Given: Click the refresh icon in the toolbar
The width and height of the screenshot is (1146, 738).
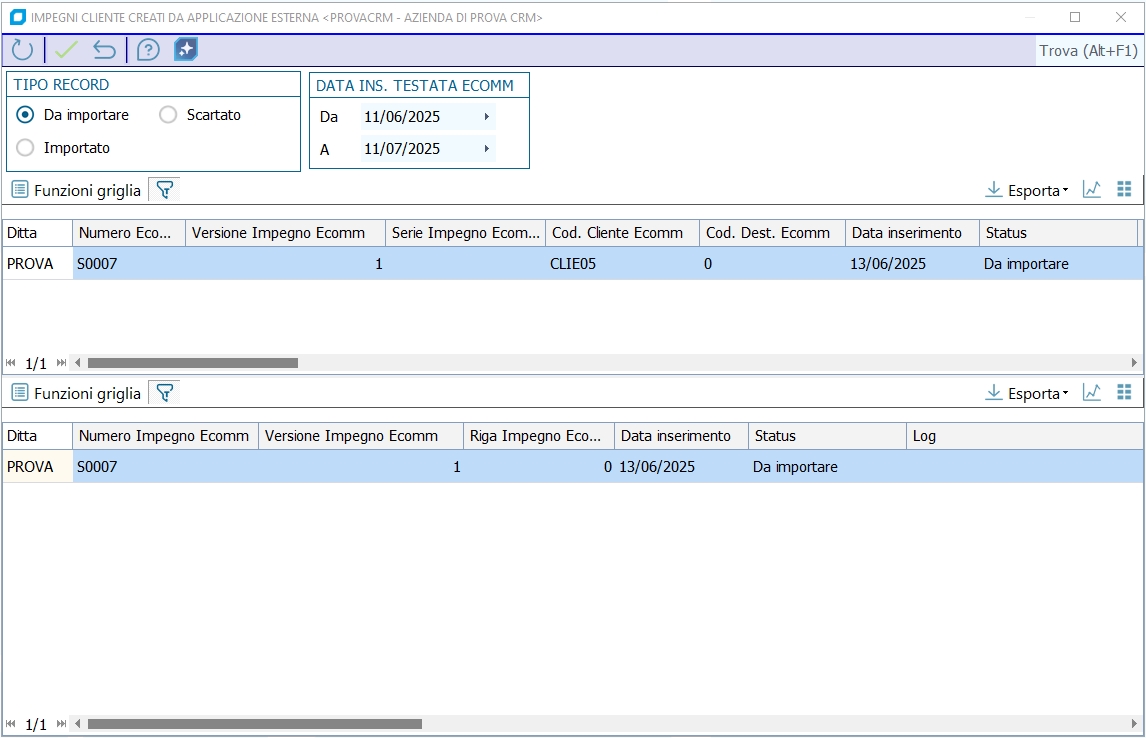Looking at the screenshot, I should pos(22,50).
